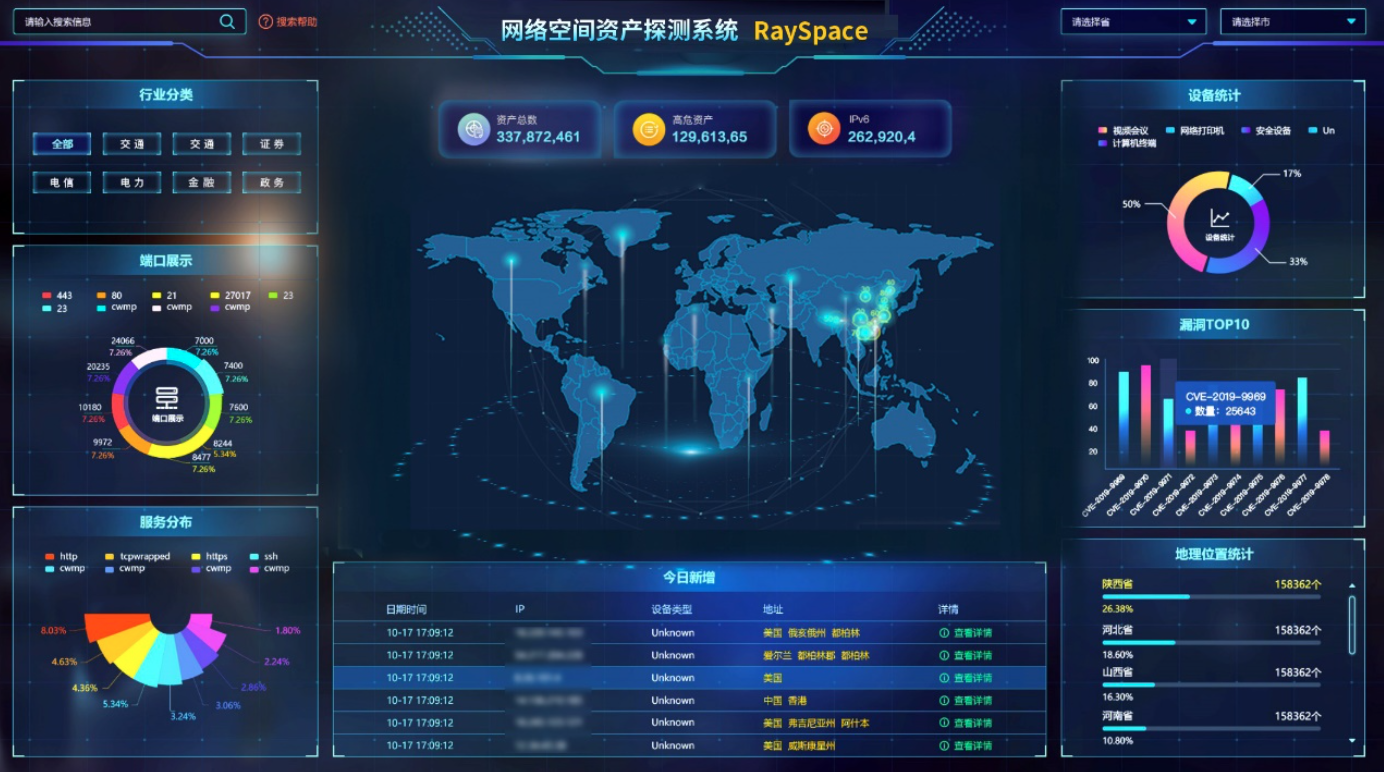
Task: Click the up arrow in 地理位置统计 panel
Action: [x=1352, y=586]
